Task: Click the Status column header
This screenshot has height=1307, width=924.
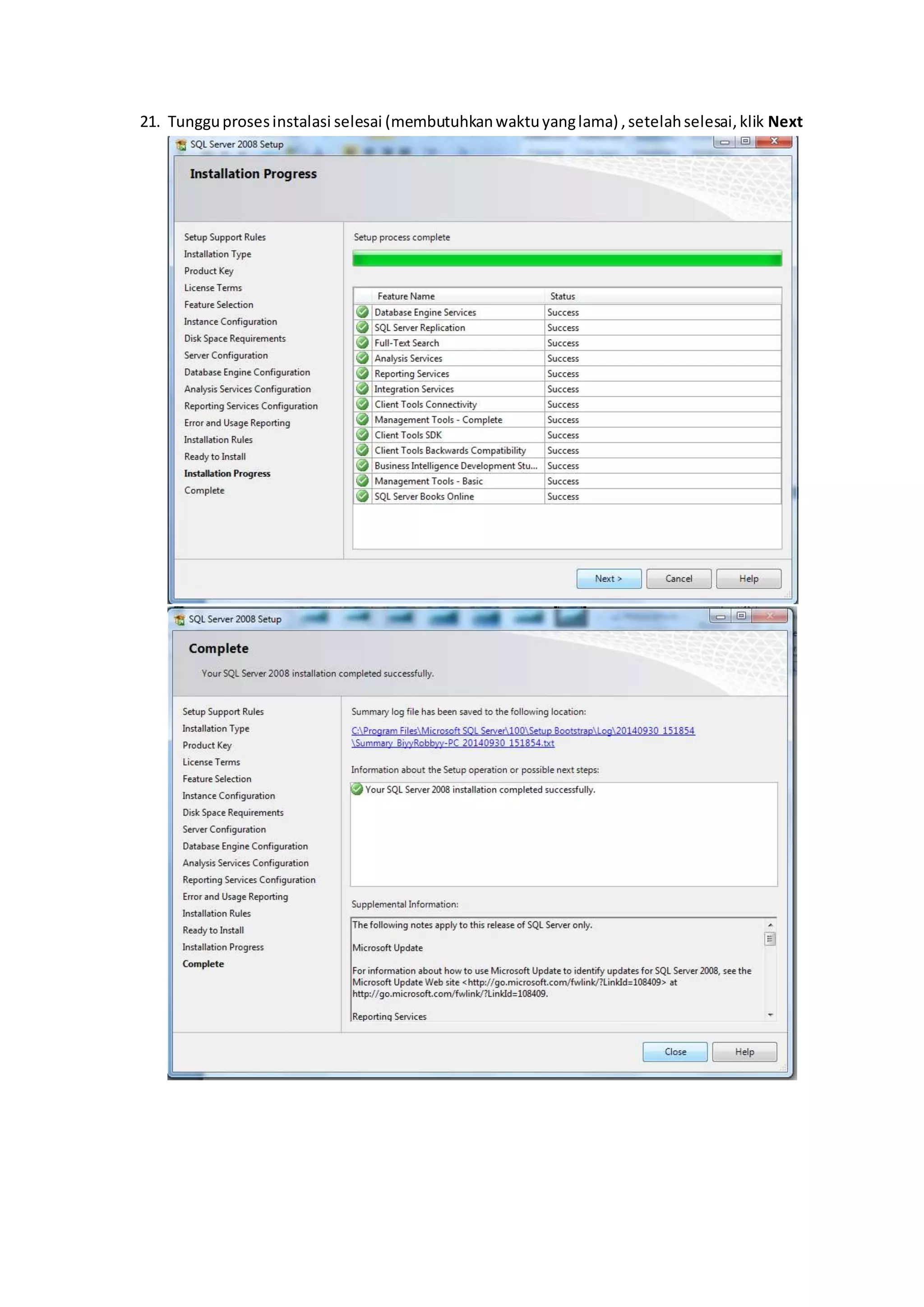Action: 562,296
